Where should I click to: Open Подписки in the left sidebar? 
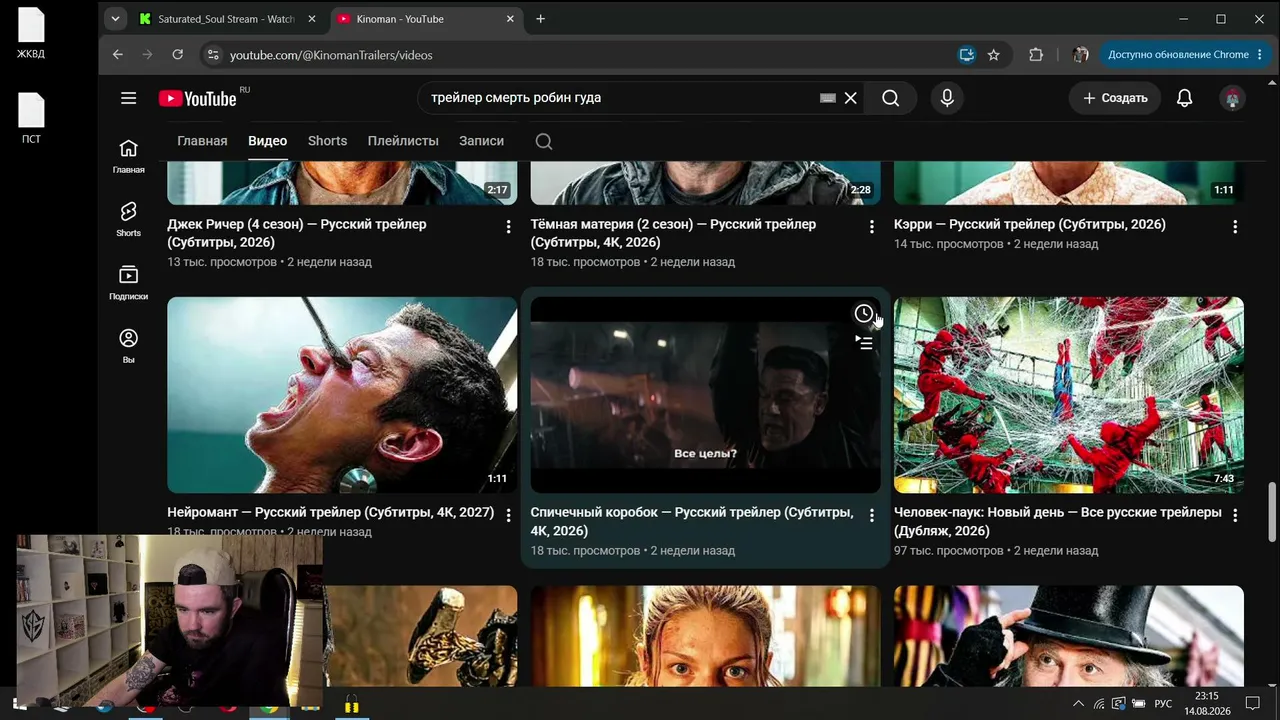coord(128,283)
